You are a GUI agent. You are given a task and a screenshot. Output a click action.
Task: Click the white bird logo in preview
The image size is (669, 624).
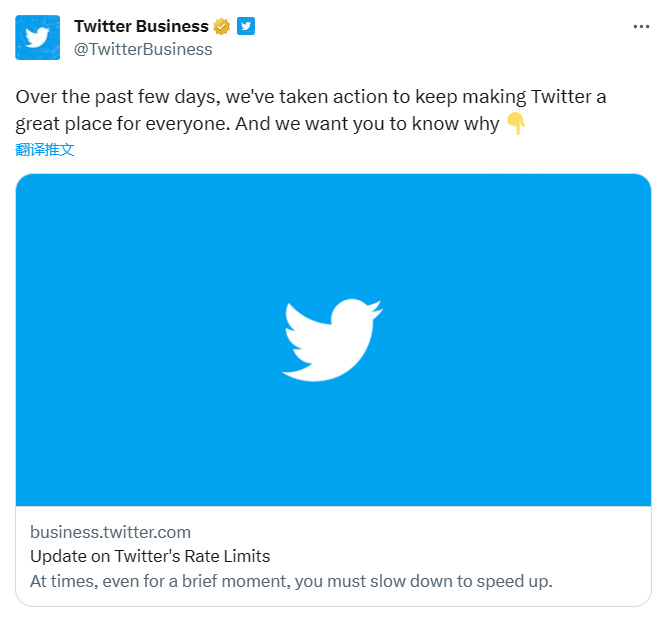pyautogui.click(x=332, y=339)
